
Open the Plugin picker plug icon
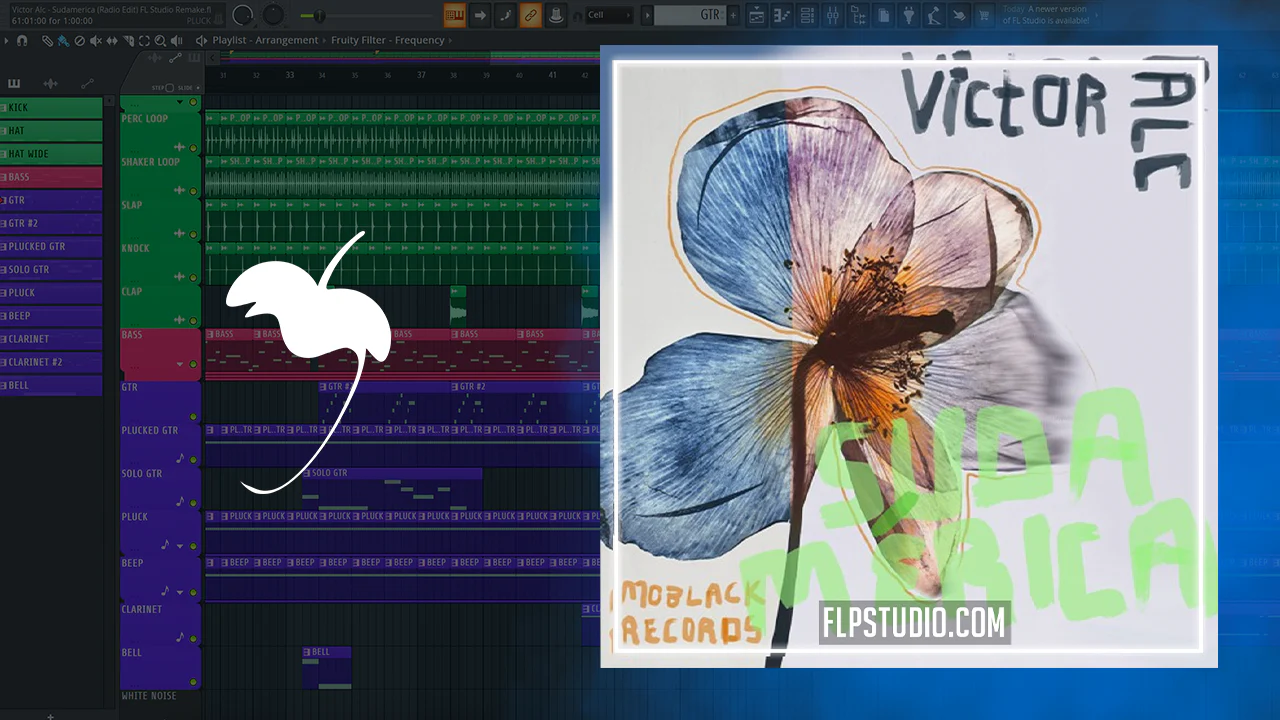(909, 15)
